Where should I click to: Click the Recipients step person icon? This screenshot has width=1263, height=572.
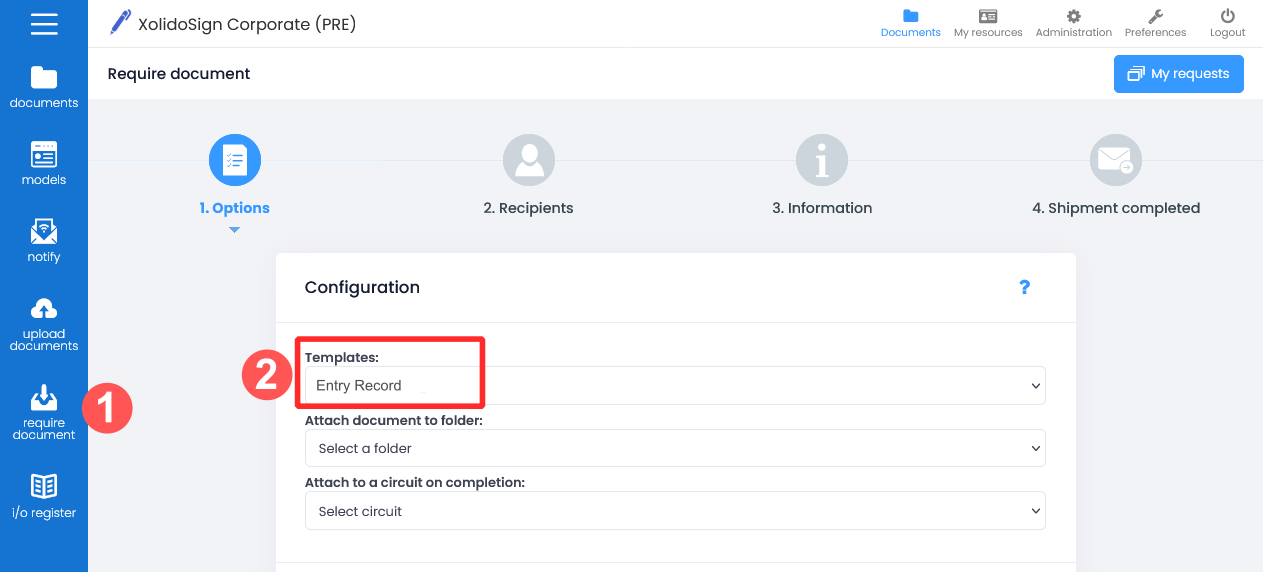point(528,160)
